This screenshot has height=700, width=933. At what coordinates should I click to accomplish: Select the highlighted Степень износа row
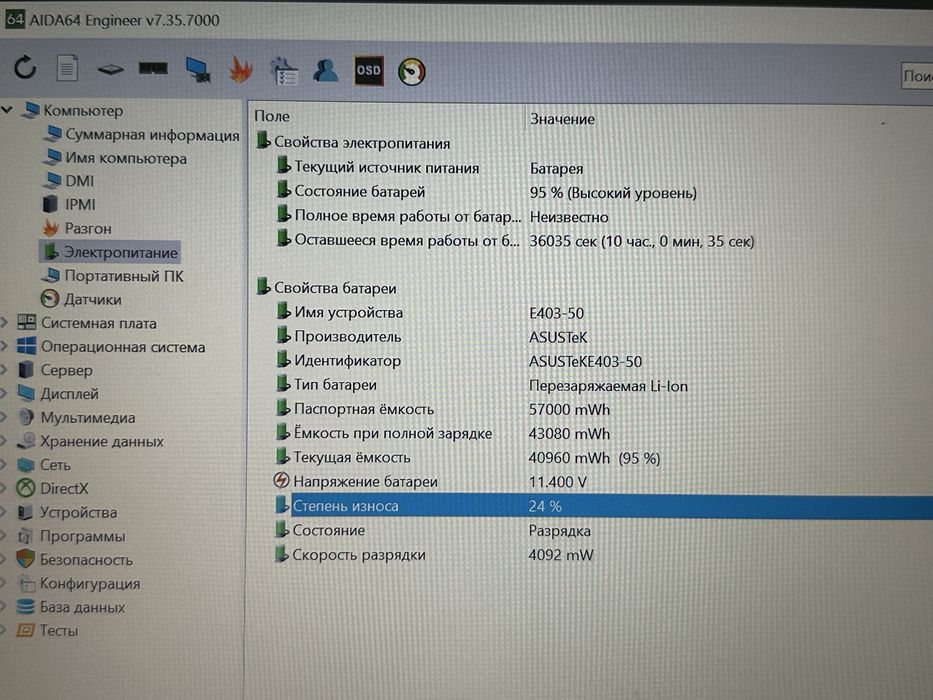(x=603, y=506)
